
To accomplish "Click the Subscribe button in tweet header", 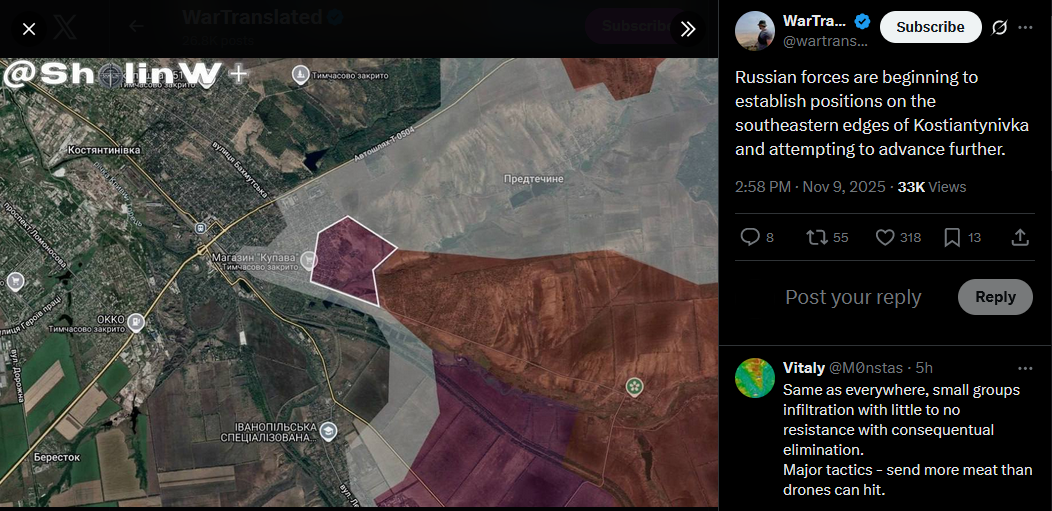I will click(930, 27).
